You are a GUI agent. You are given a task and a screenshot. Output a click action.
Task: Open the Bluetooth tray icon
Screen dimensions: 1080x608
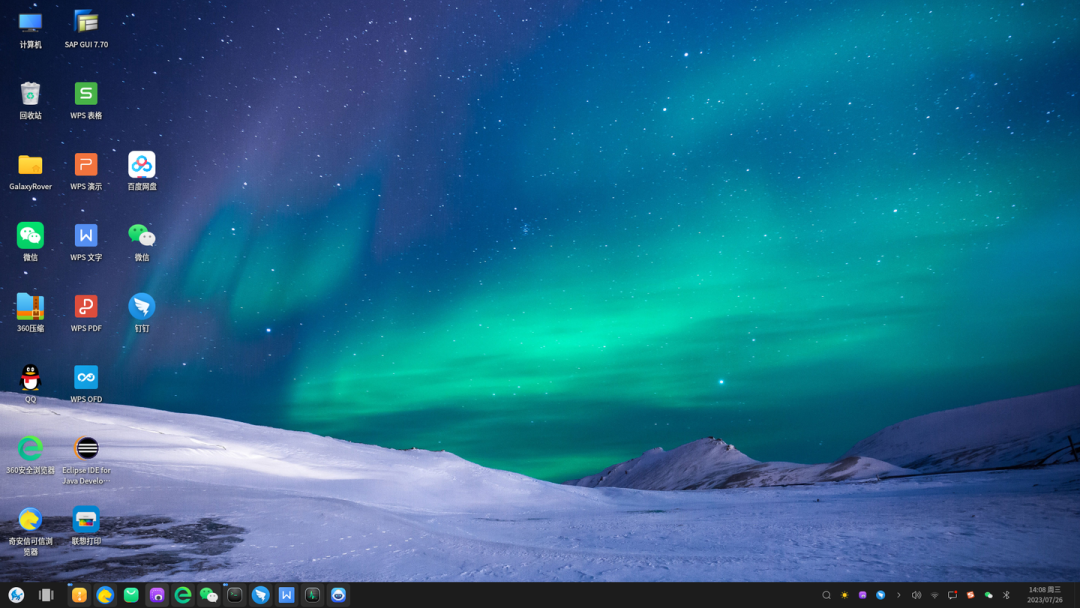point(1006,595)
